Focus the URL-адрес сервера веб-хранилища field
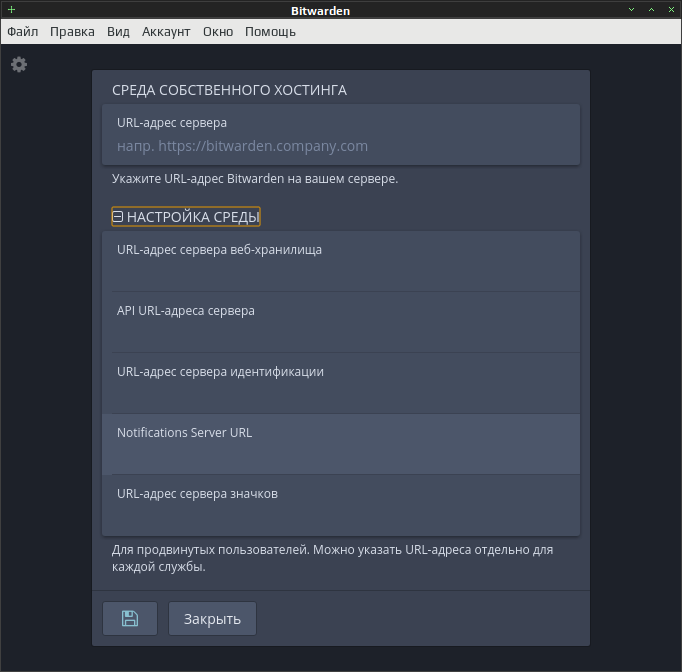This screenshot has width=682, height=672. coord(341,261)
